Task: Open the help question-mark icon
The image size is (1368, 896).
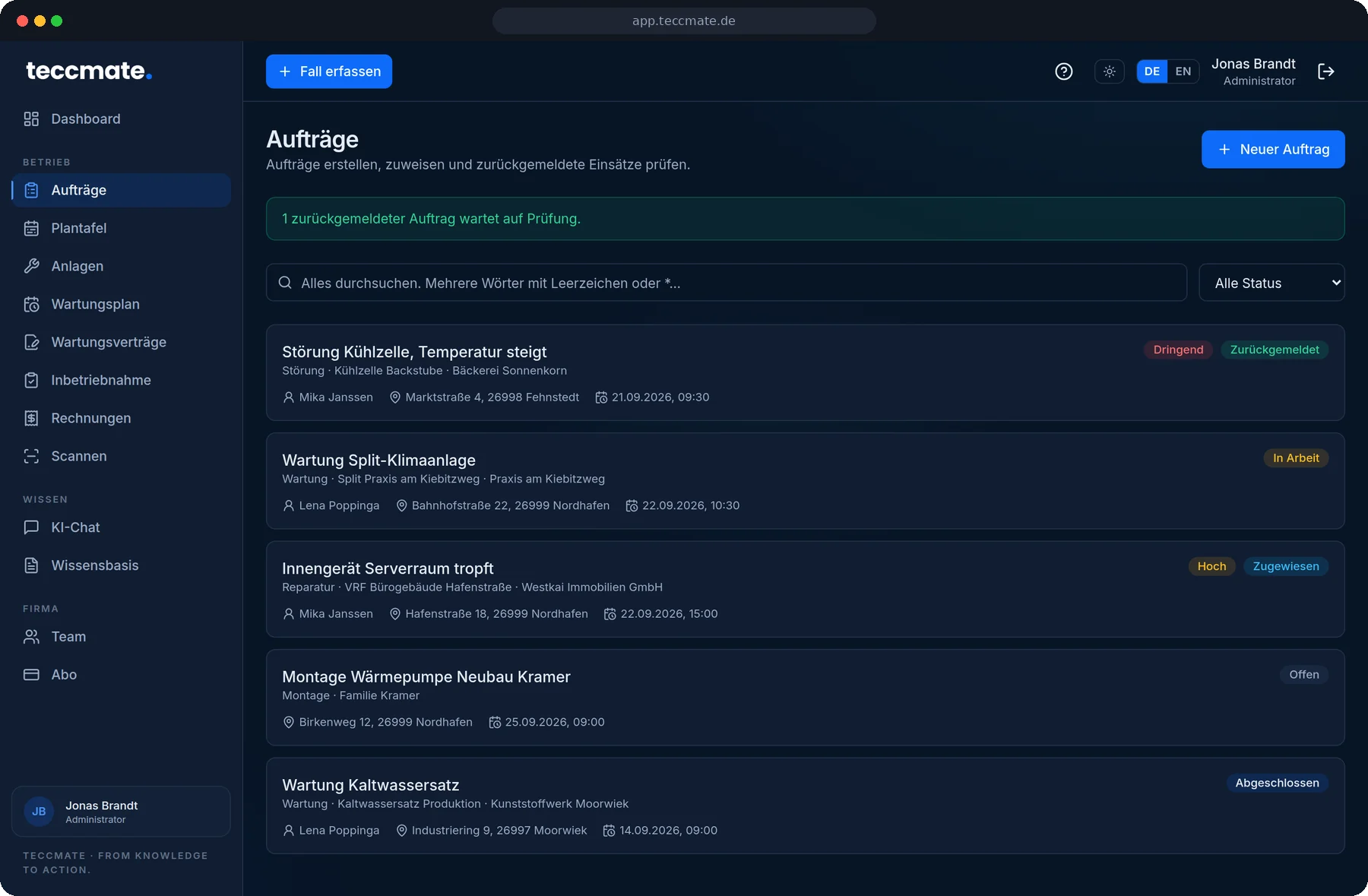Action: pyautogui.click(x=1064, y=71)
